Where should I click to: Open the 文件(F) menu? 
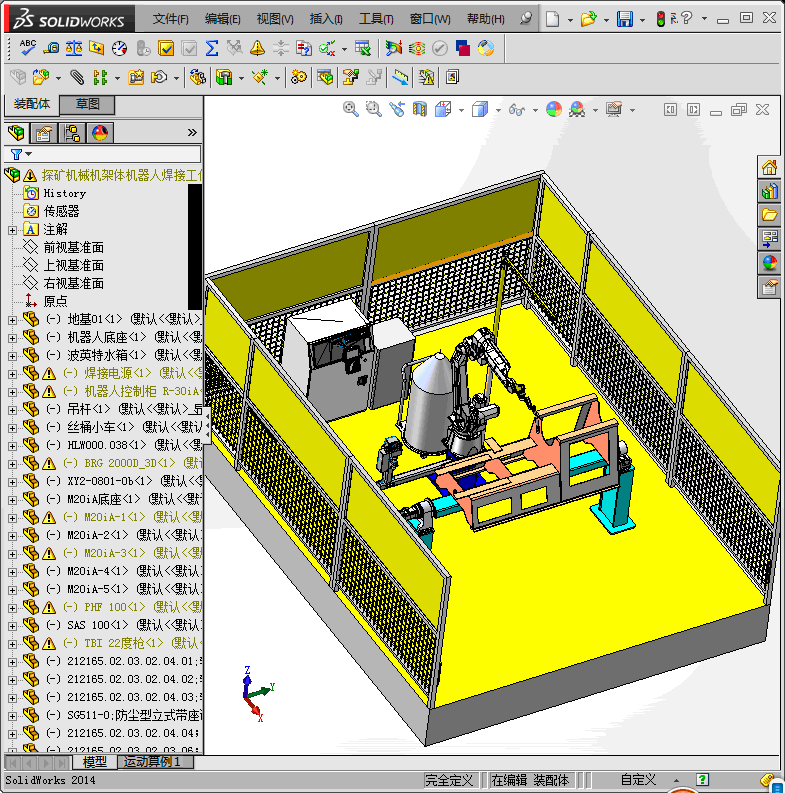(170, 19)
